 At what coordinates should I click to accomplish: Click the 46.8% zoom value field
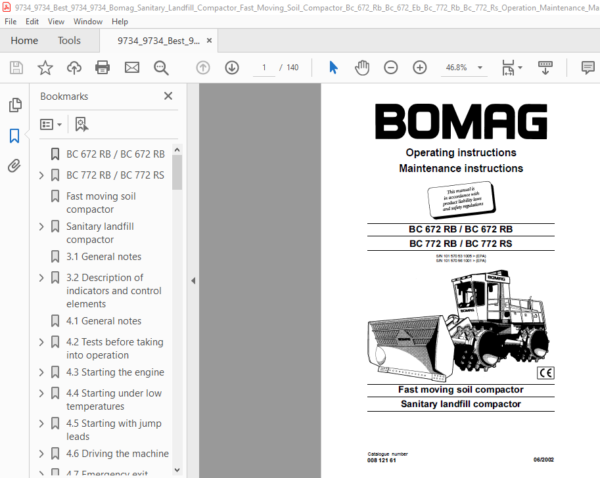pyautogui.click(x=456, y=68)
